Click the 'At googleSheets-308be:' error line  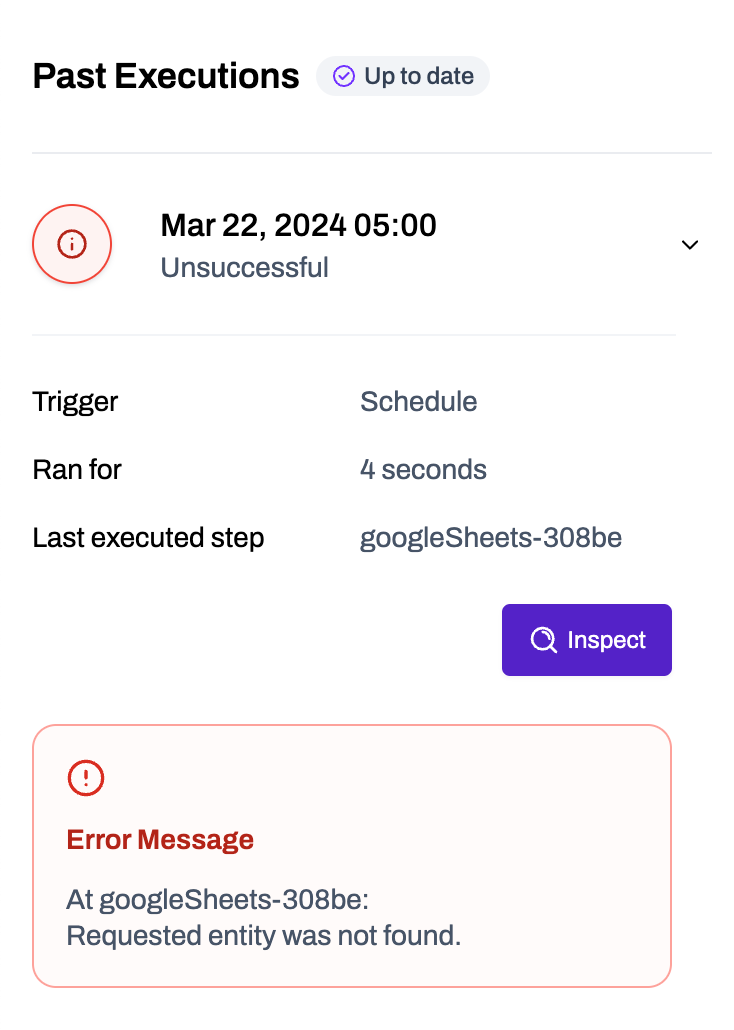click(218, 900)
